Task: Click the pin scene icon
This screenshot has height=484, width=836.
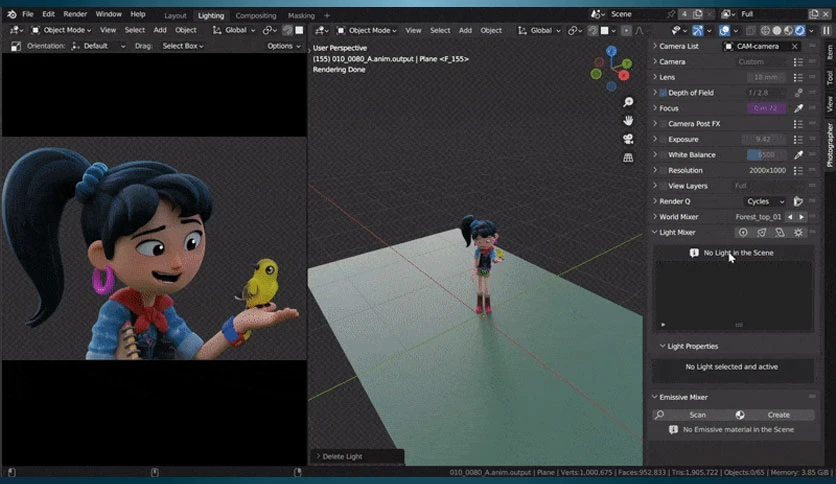Action: pyautogui.click(x=671, y=14)
